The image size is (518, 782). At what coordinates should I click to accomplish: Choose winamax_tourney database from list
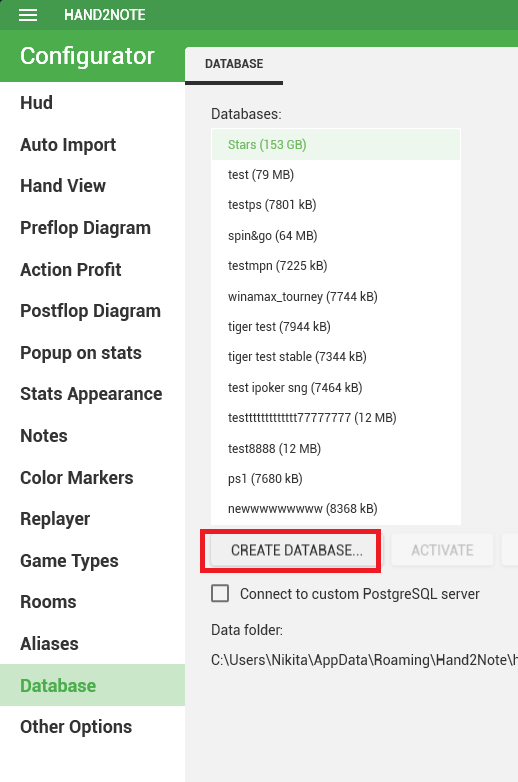click(x=336, y=296)
